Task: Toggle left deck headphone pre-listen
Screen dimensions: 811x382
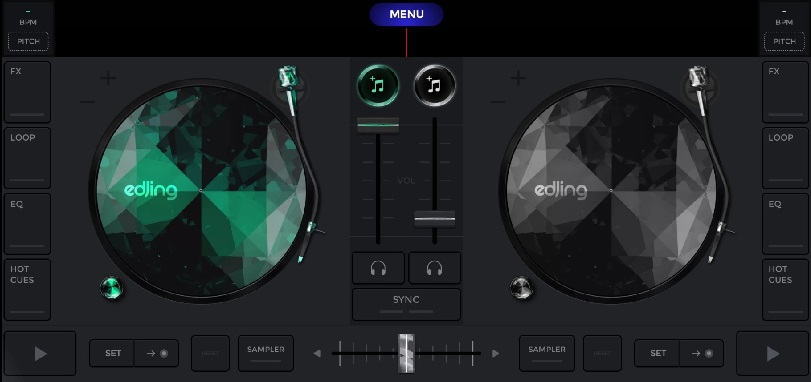Action: coord(378,268)
